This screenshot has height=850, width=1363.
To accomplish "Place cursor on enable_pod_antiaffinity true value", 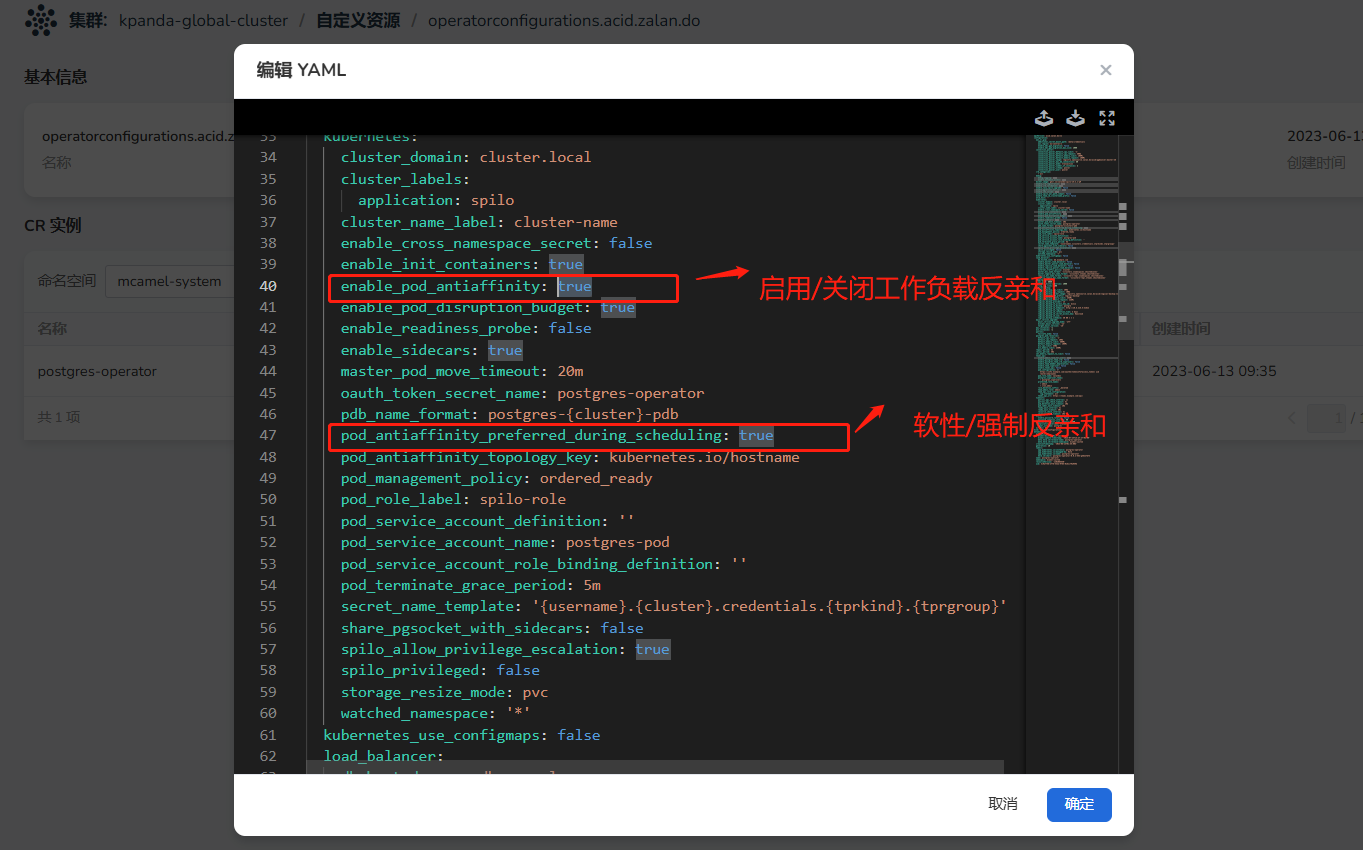I will coord(574,286).
